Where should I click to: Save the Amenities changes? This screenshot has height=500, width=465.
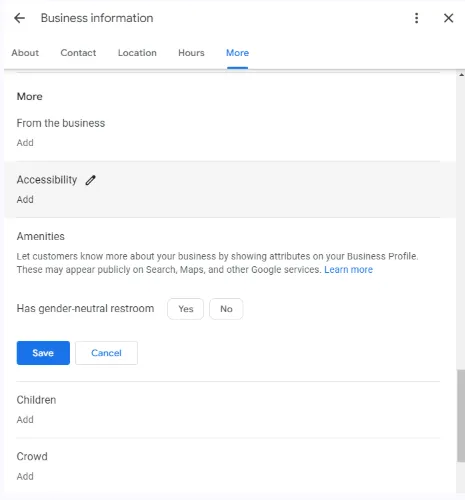pyautogui.click(x=43, y=353)
